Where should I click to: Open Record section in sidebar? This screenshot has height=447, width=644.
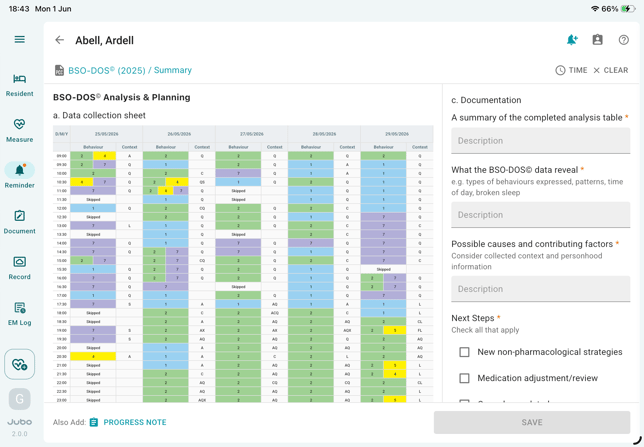pyautogui.click(x=19, y=268)
